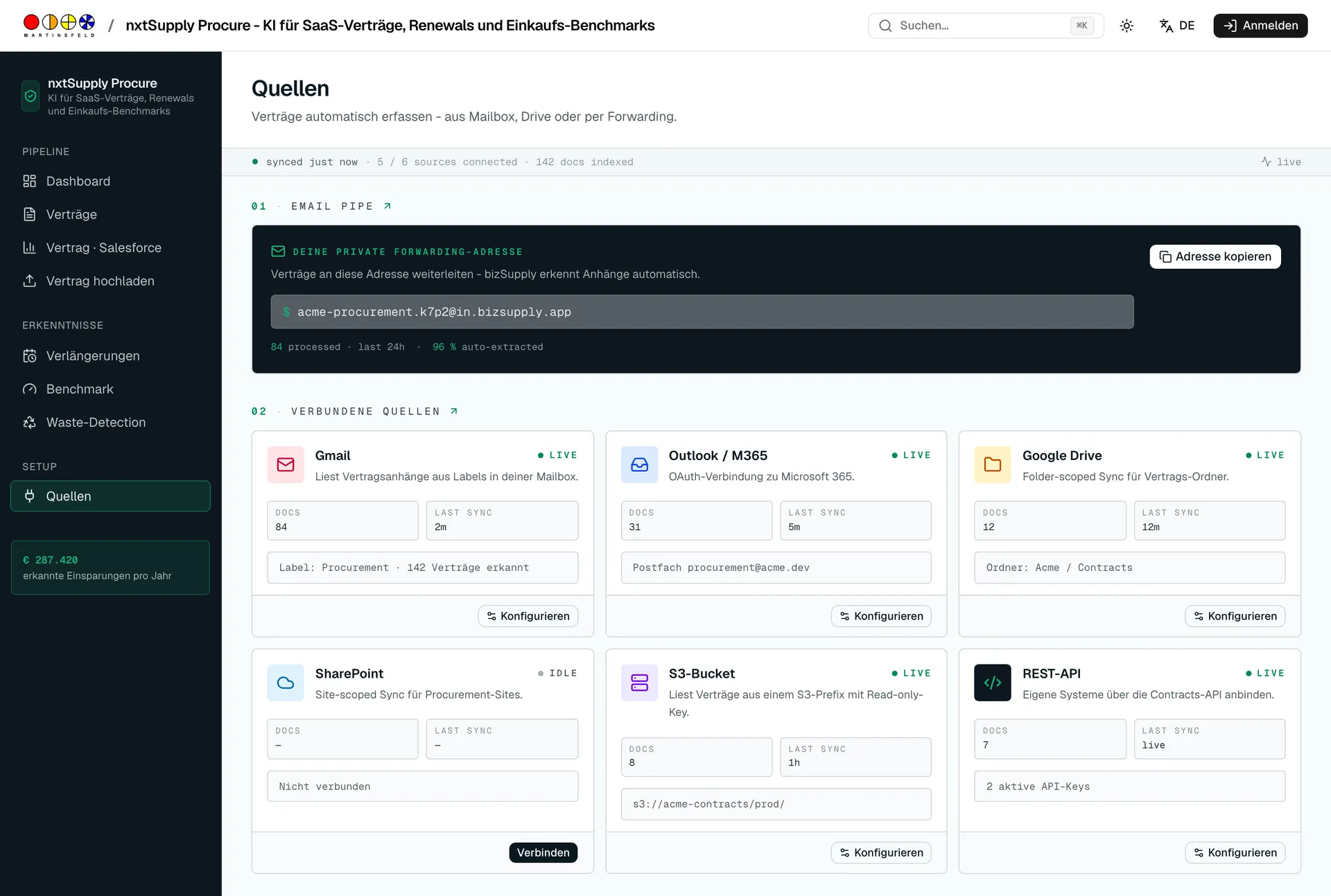Image resolution: width=1331 pixels, height=896 pixels.
Task: Click the login arrow icon in Anmelden
Action: tap(1230, 26)
